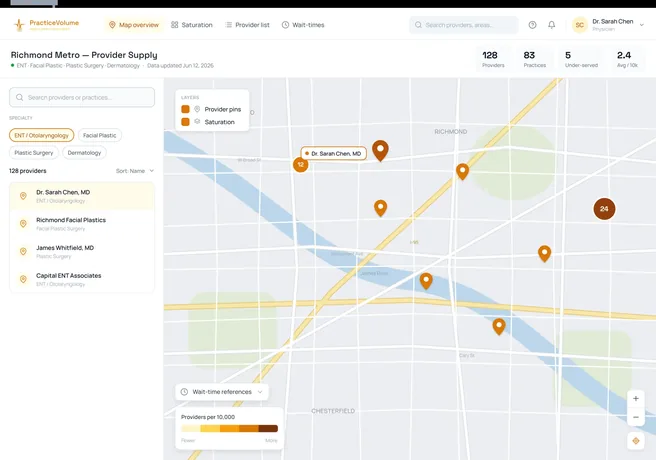Click the 5 Under-served stat card
Screen dimensions: 656x460
(x=581, y=59)
